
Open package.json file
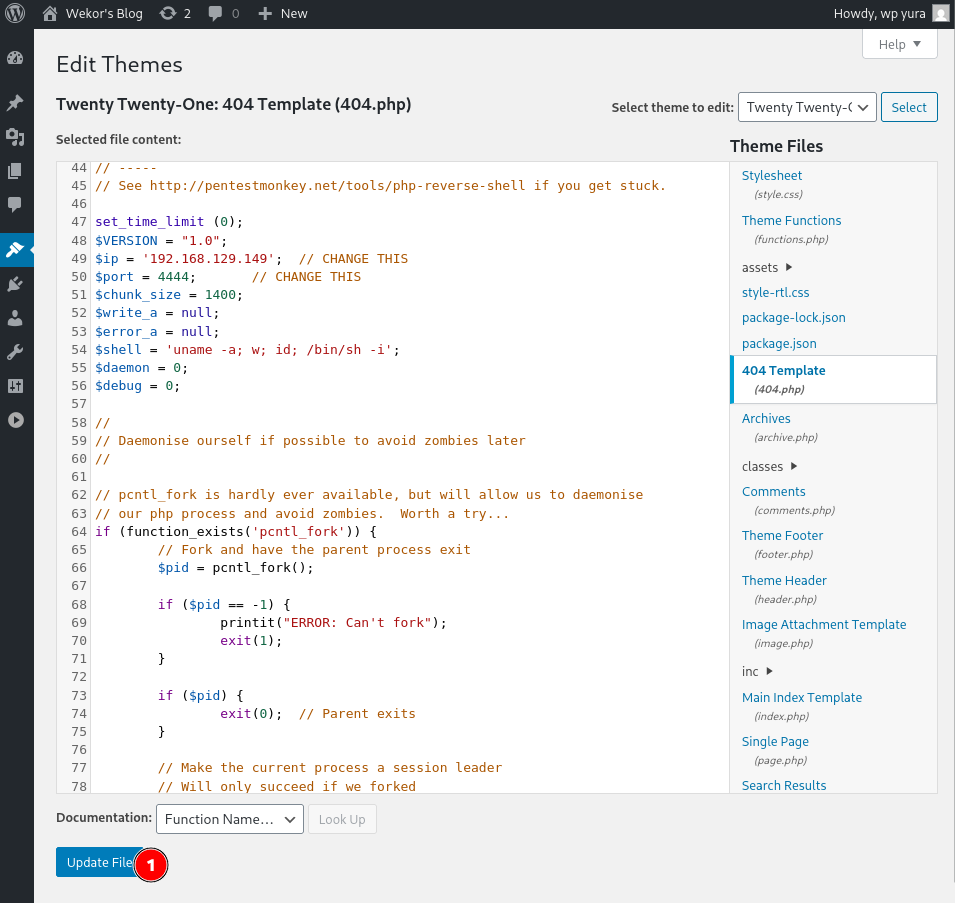coord(779,343)
